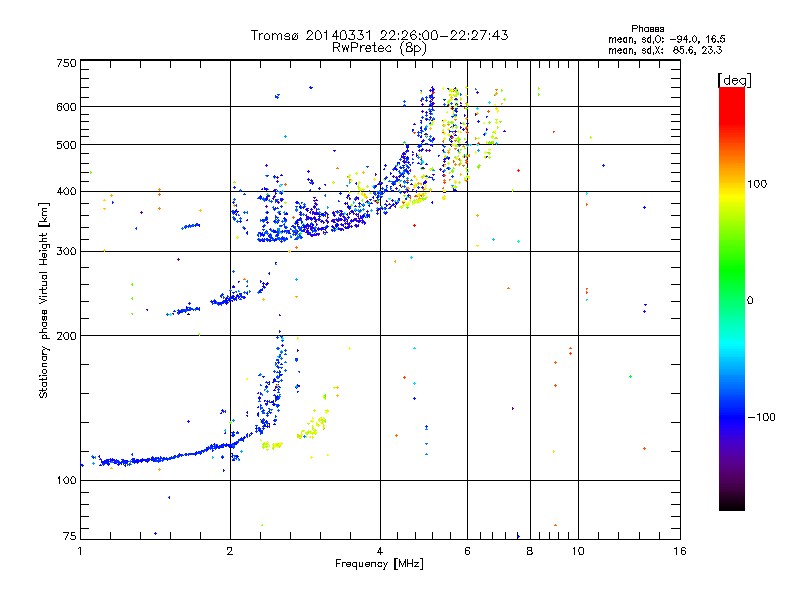Click the blue E-layer trace near 110 km
This screenshot has height=600, width=800.
coord(168,458)
